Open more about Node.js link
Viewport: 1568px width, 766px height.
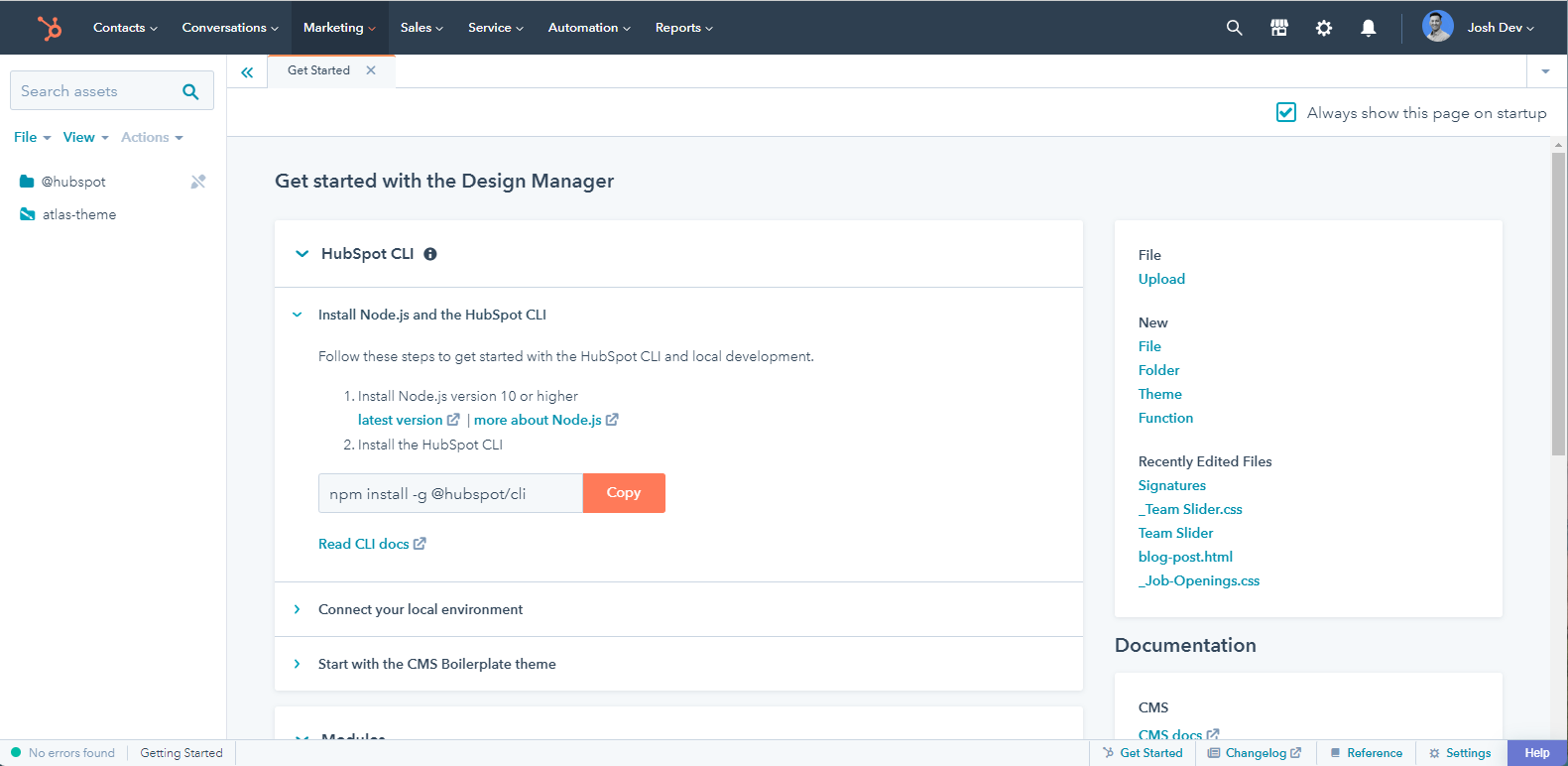pos(538,420)
